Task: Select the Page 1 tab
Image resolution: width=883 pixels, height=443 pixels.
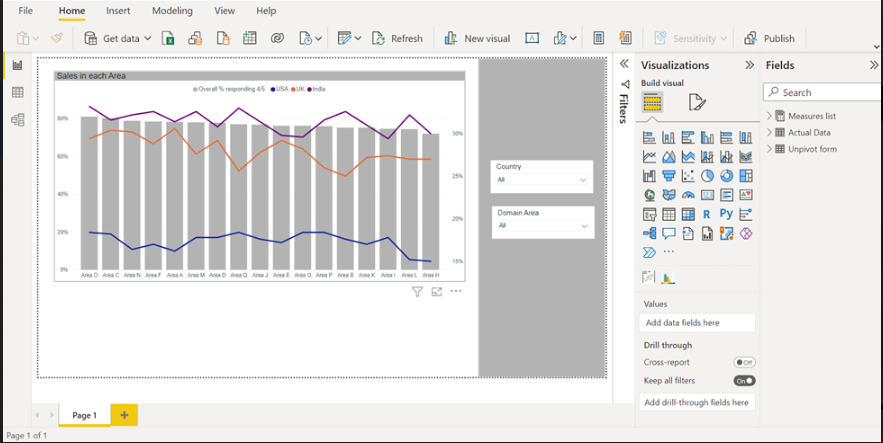Action: (84, 415)
